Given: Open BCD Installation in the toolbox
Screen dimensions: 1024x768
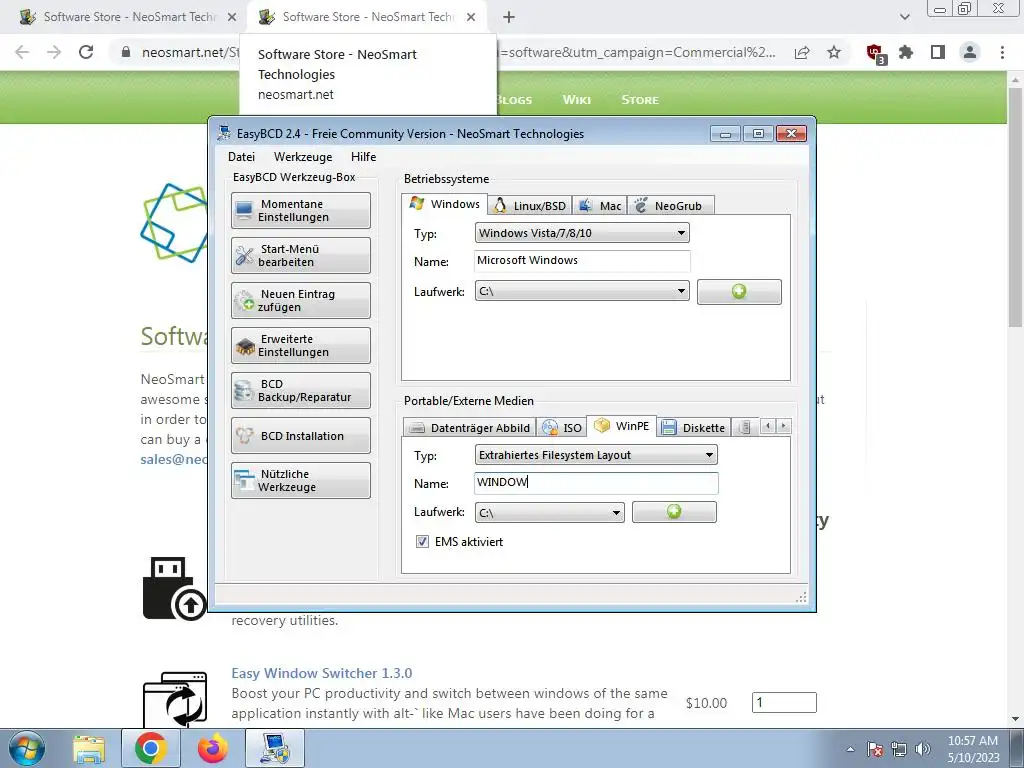Looking at the screenshot, I should point(300,436).
